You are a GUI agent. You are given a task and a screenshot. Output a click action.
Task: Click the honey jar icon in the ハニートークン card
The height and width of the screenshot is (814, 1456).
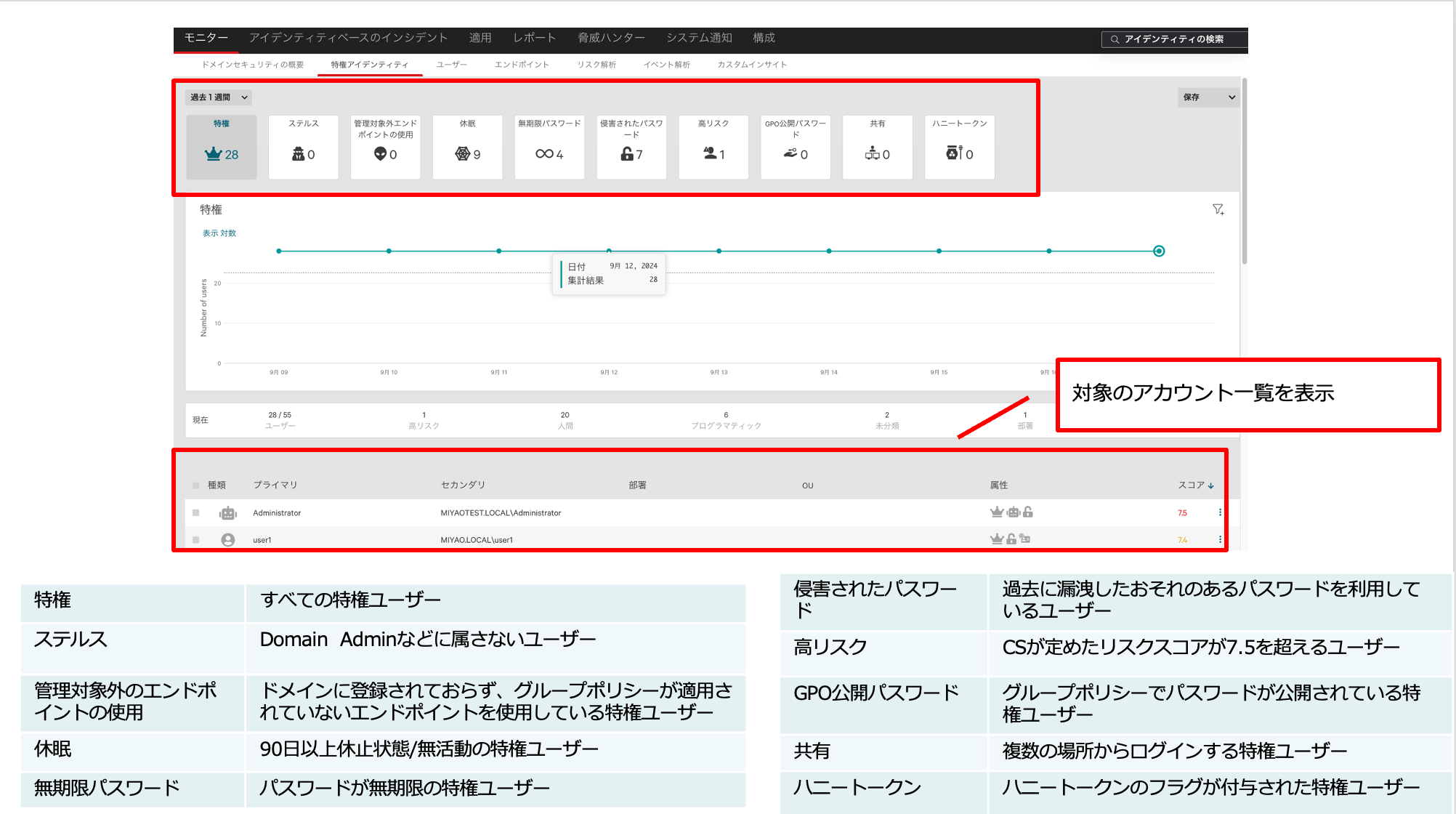click(955, 153)
